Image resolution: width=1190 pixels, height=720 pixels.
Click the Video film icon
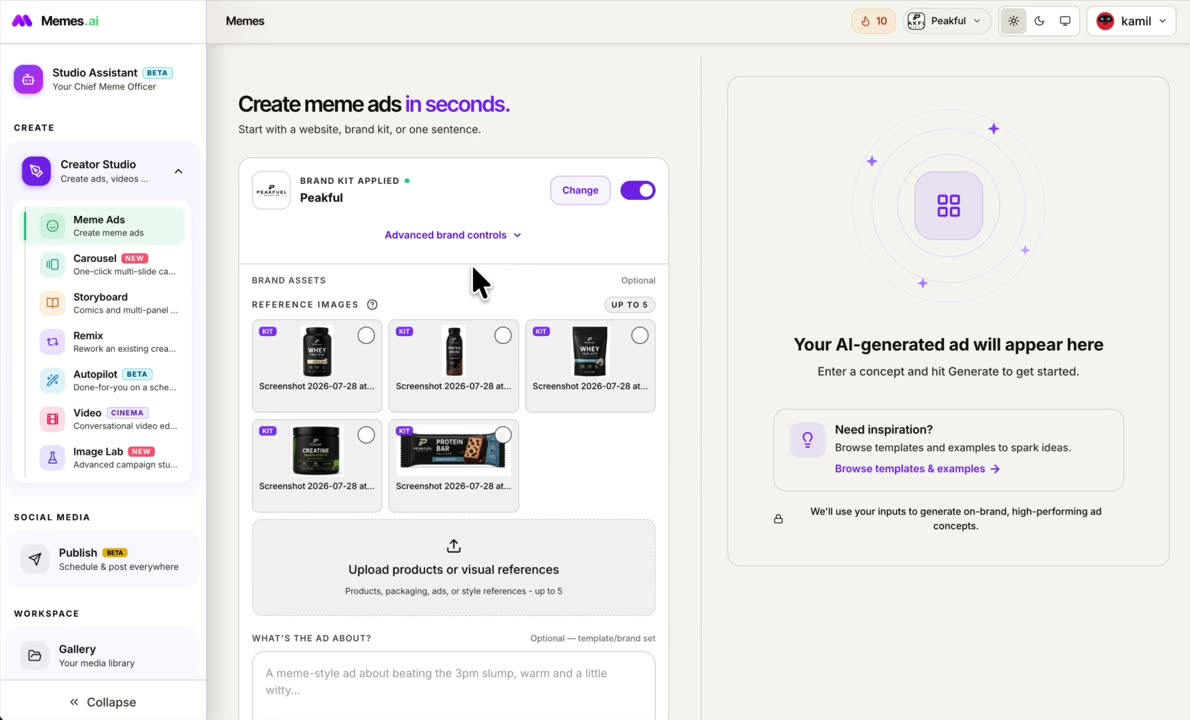click(52, 419)
